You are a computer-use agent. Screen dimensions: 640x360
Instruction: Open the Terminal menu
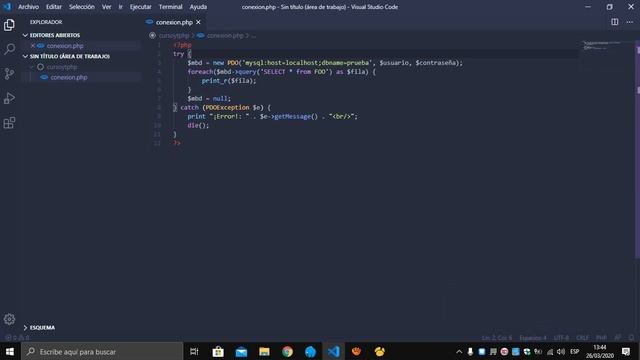point(170,7)
